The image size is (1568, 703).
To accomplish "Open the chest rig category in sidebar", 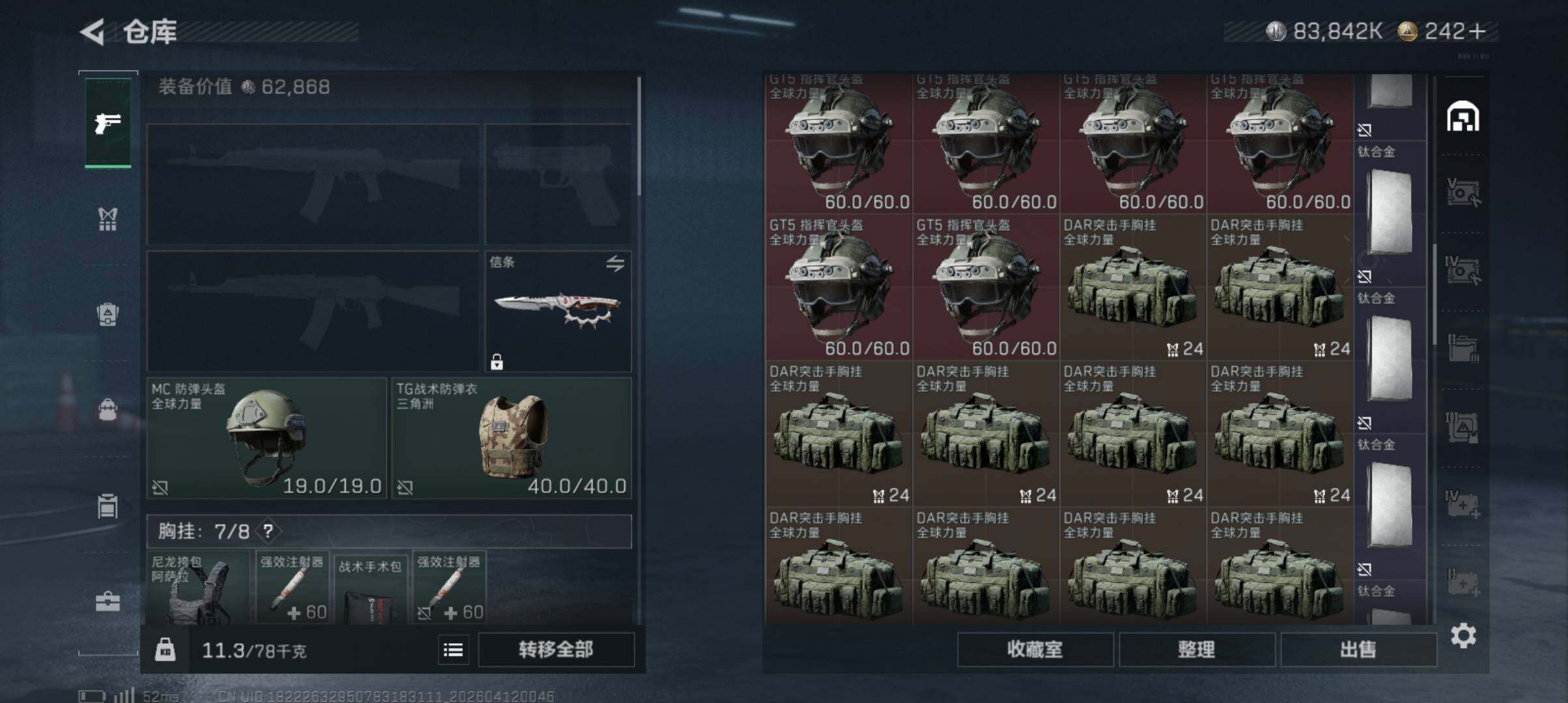I will [x=107, y=219].
